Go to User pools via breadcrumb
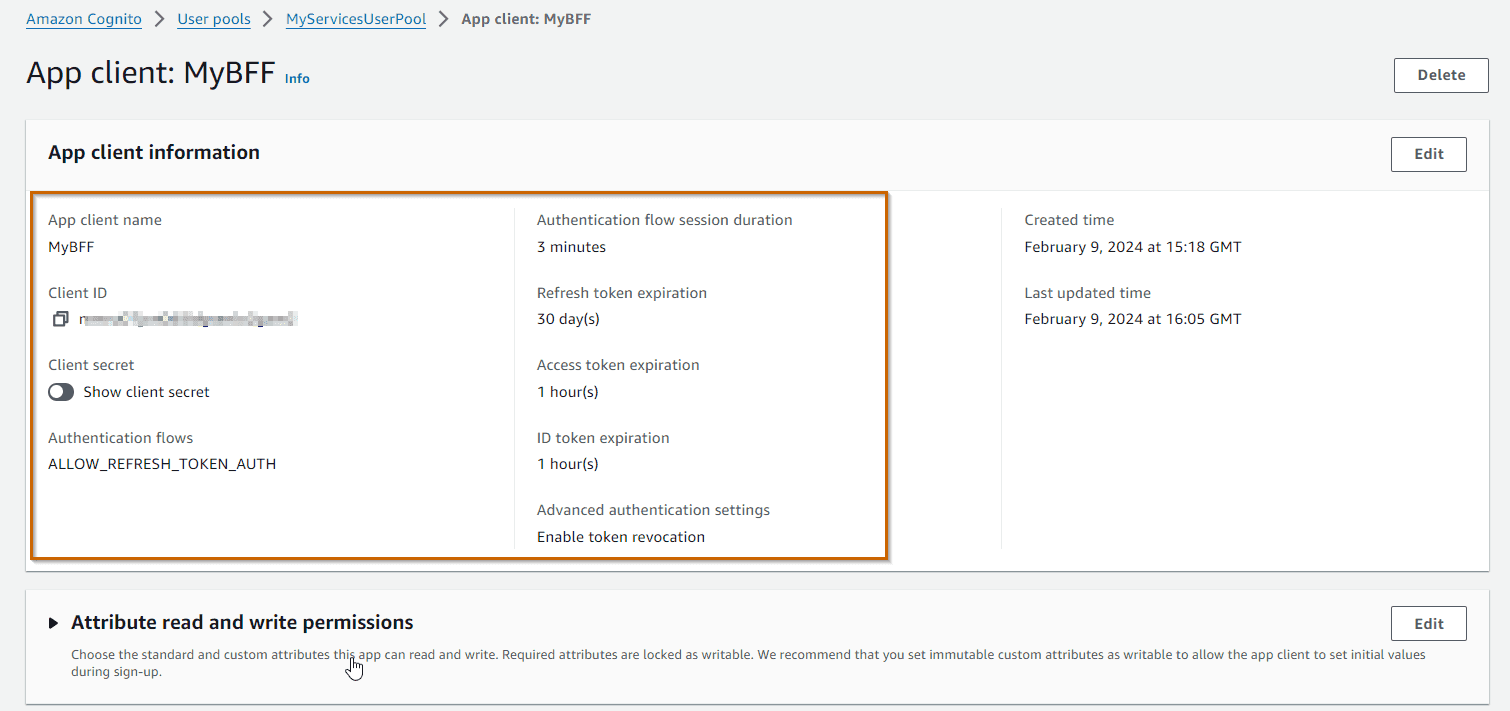The height and width of the screenshot is (711, 1510). coord(213,19)
